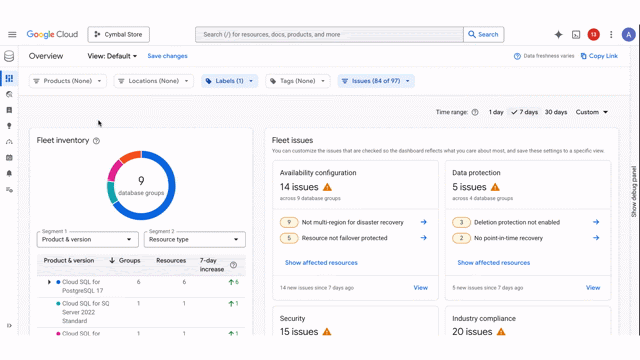Open notifications badge showing 13
This screenshot has height=360, width=640.
[x=593, y=35]
